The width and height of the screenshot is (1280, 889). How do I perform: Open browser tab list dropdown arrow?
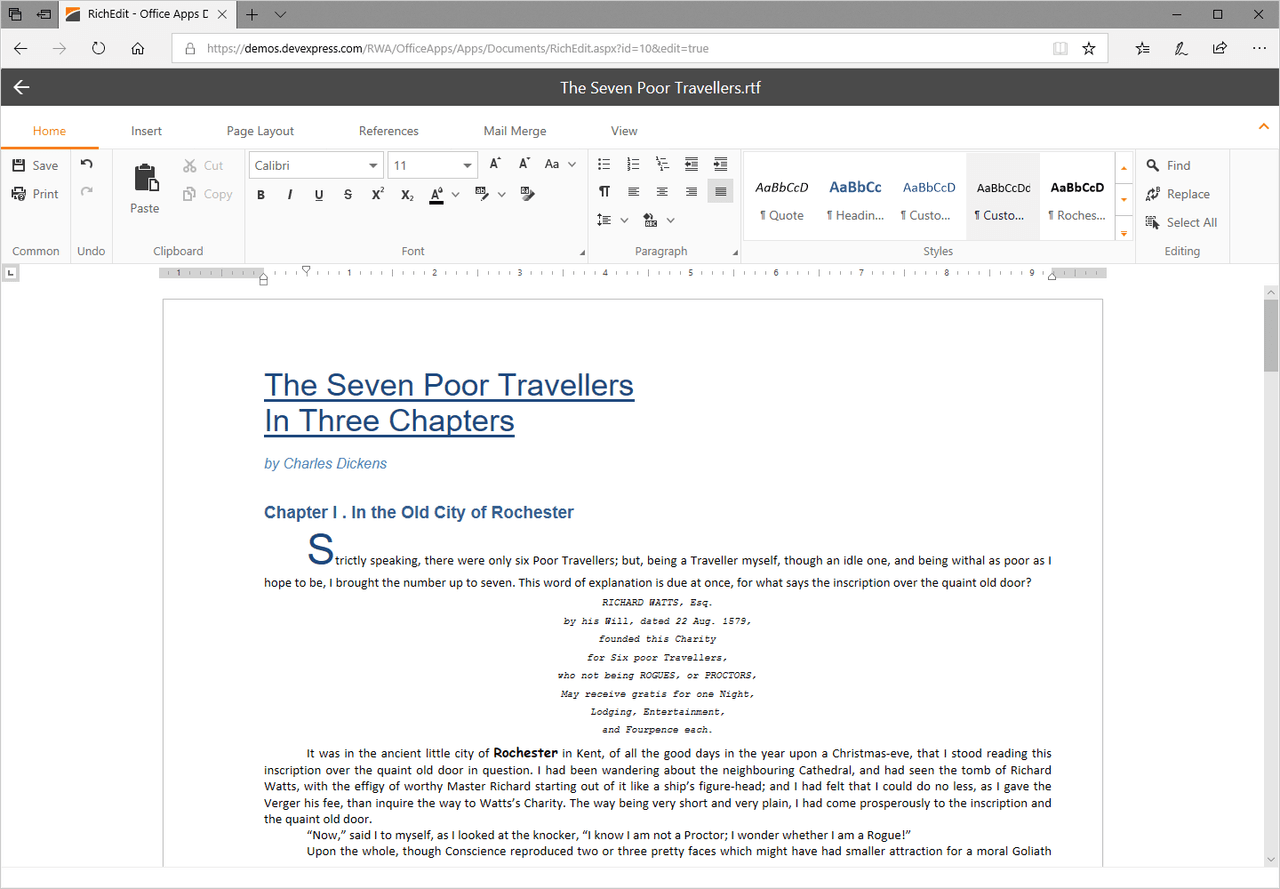(280, 14)
